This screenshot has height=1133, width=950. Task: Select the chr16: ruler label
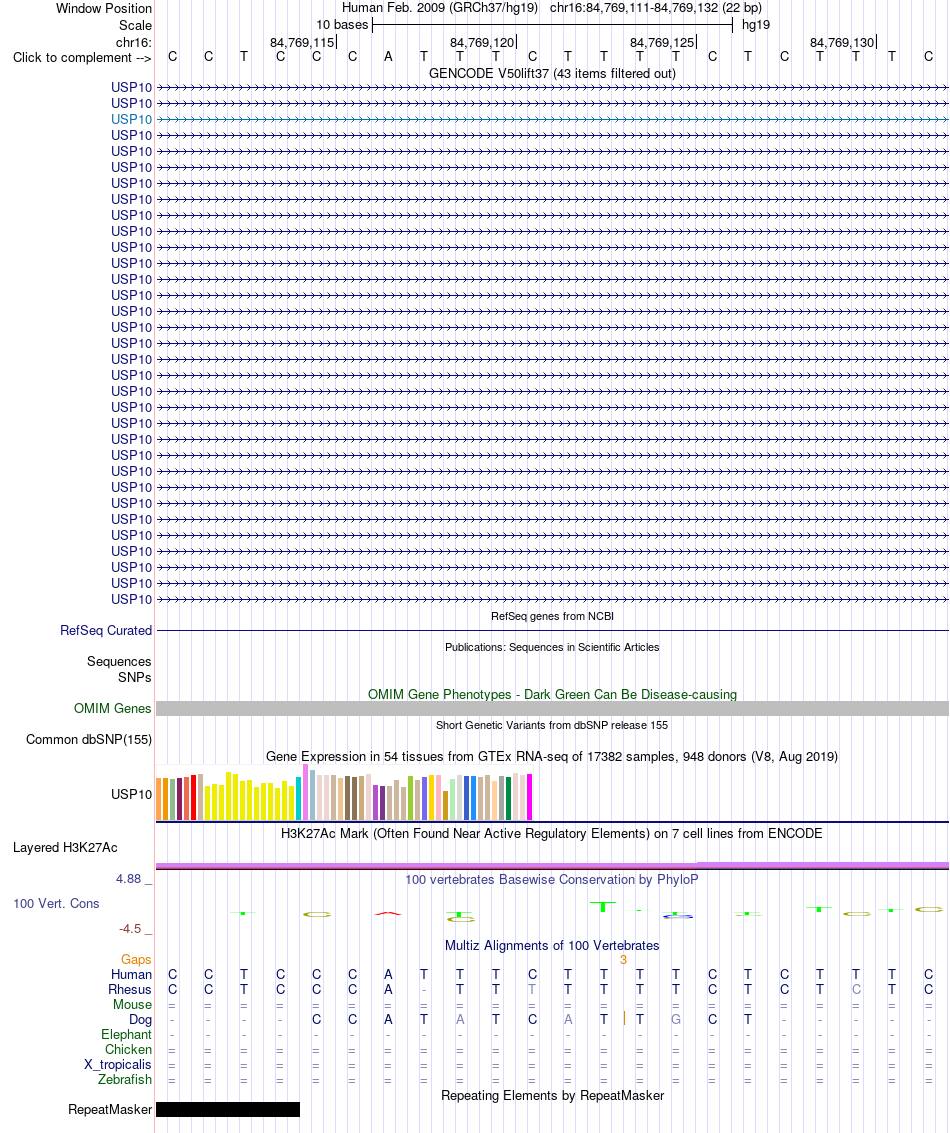(134, 42)
